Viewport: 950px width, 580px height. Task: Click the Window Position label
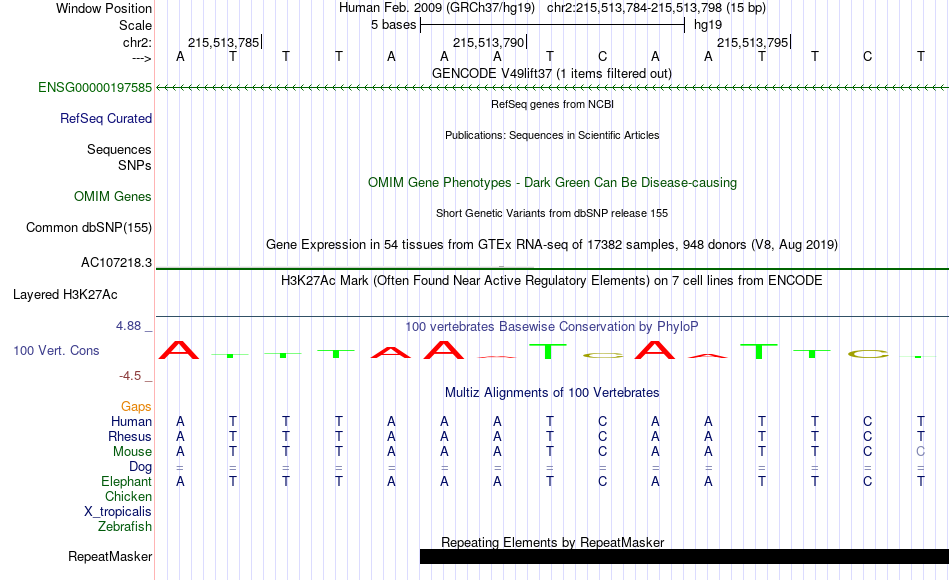coord(104,8)
